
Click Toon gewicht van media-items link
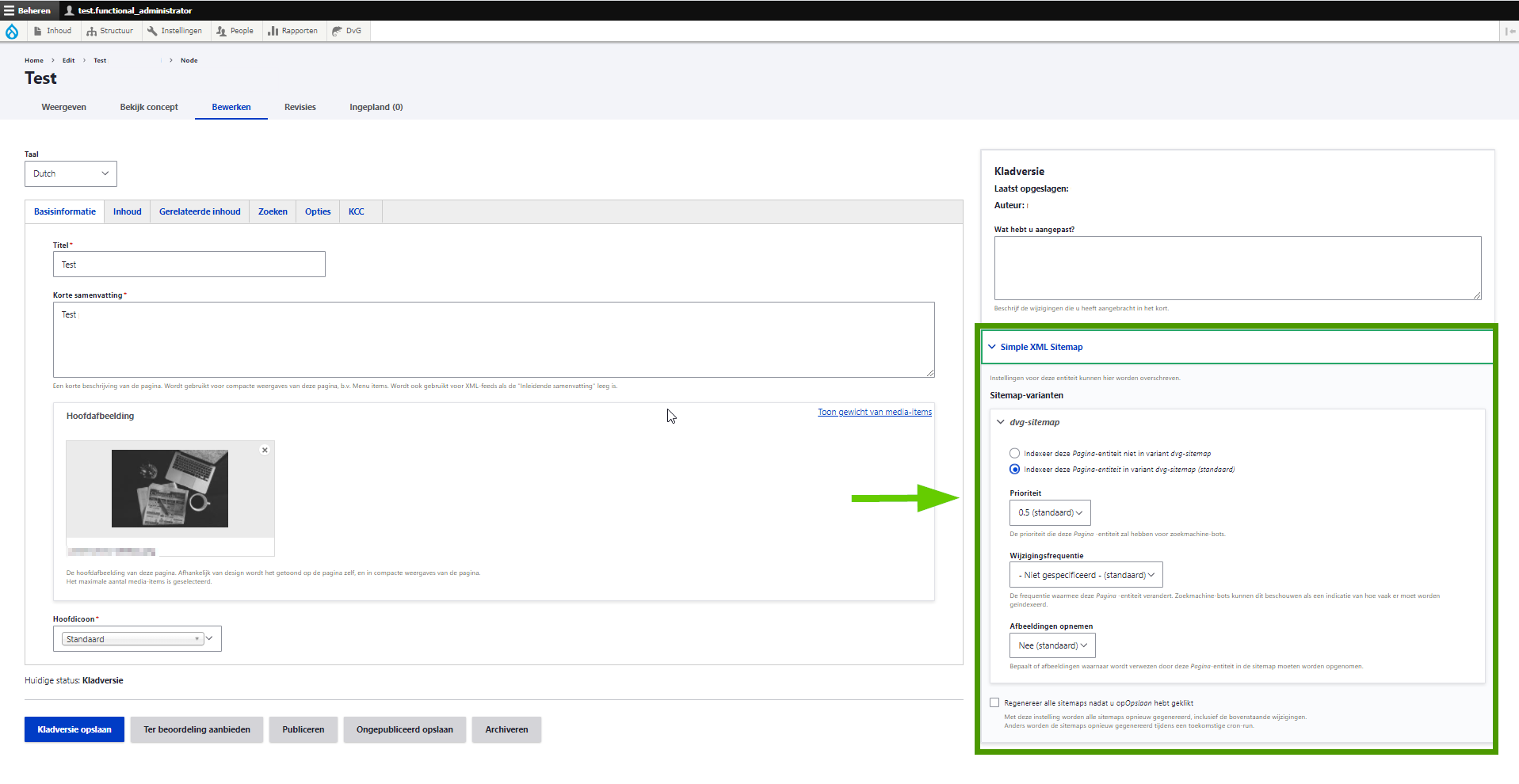pyautogui.click(x=874, y=412)
